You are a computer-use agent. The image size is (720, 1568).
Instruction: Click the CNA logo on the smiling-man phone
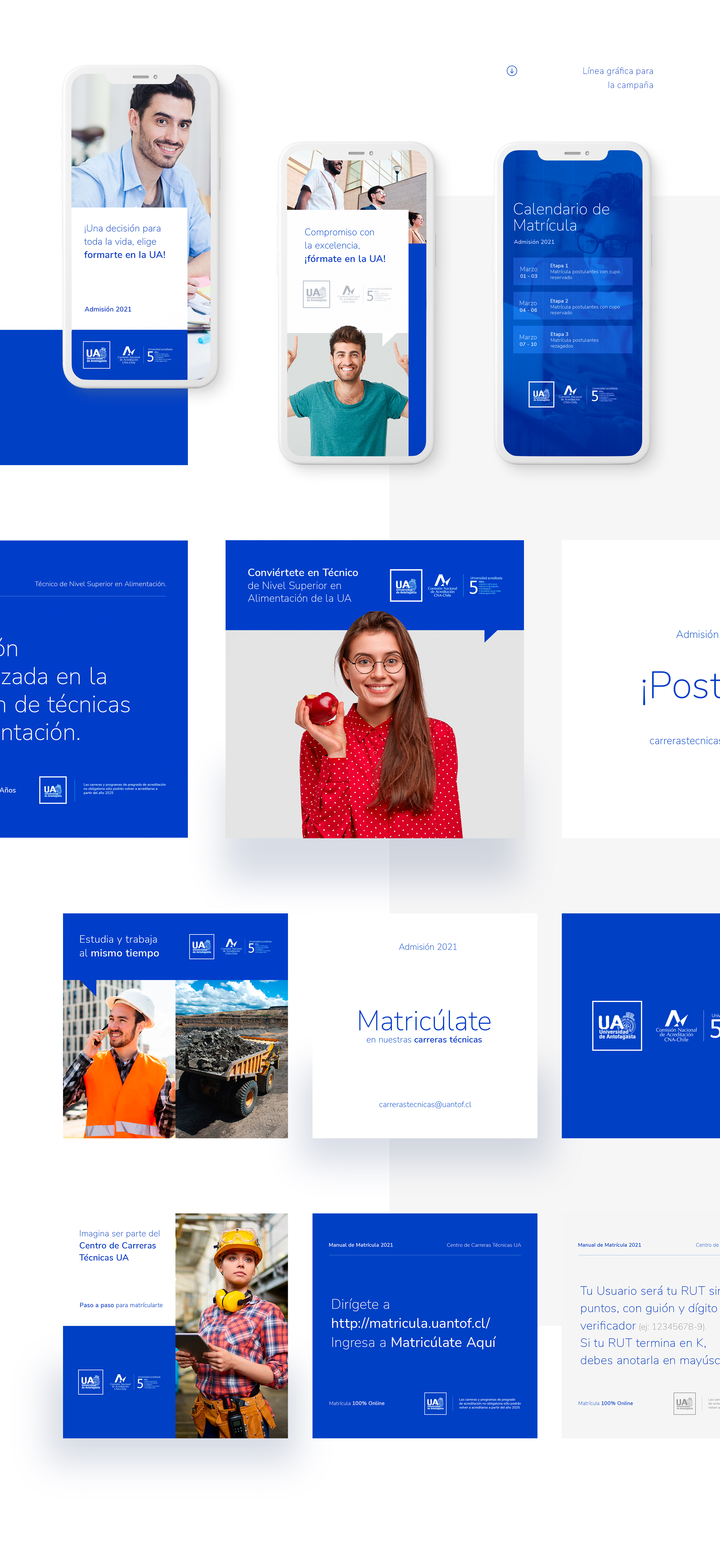129,355
